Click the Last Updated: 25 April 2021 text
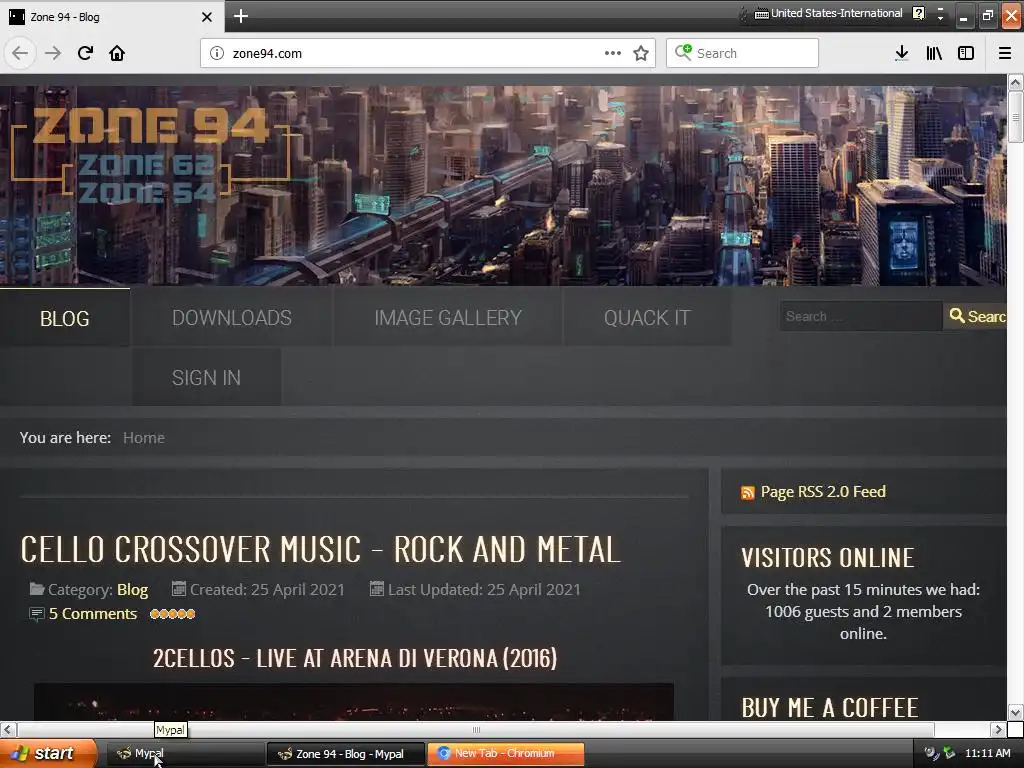Image resolution: width=1024 pixels, height=768 pixels. pos(484,590)
